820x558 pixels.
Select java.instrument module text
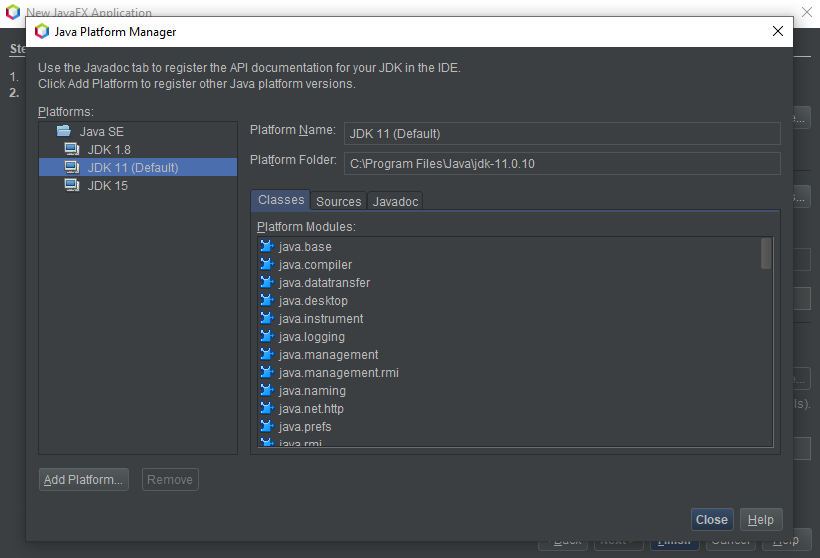321,319
